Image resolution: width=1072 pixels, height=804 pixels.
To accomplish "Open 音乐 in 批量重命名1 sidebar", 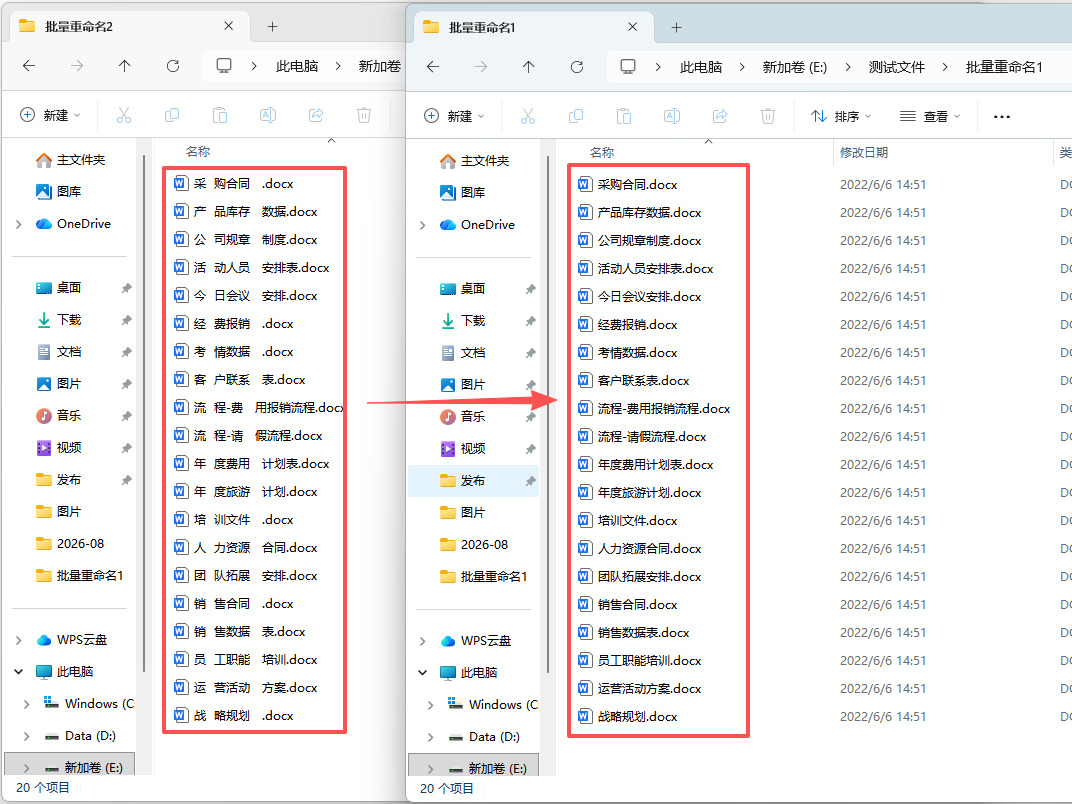I will point(462,416).
